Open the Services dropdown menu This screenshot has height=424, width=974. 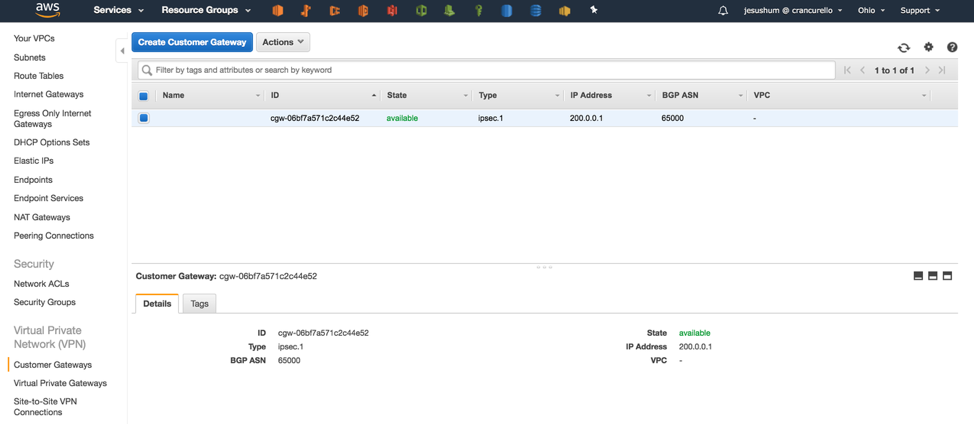118,10
